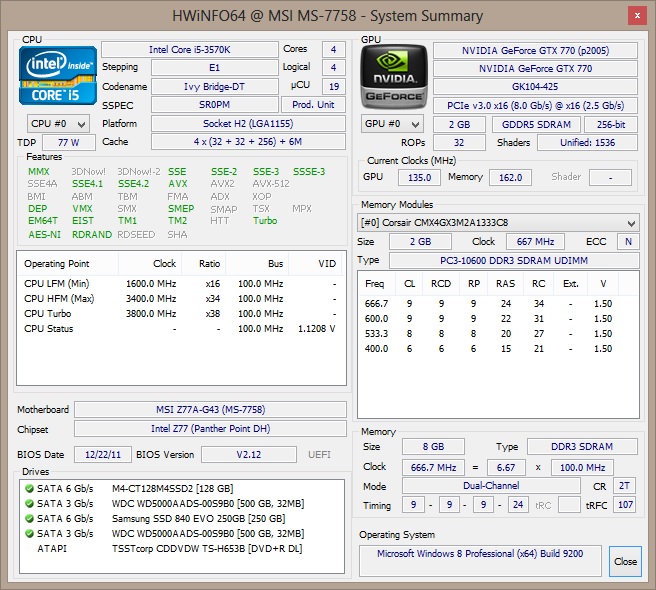Click the Socket H2 (LGA1155) platform field
This screenshot has width=656, height=590.
[248, 124]
